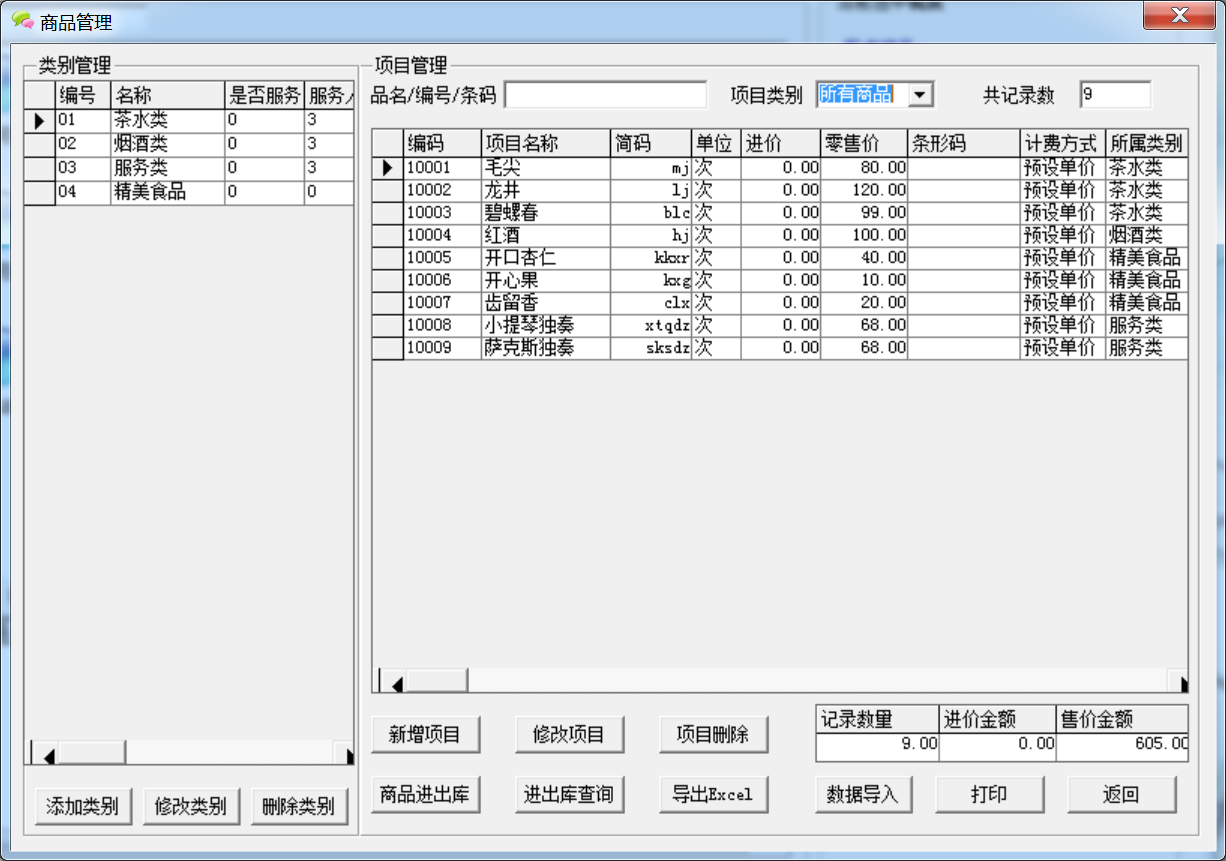The width and height of the screenshot is (1226, 861).
Task: Click the 项目删除 button
Action: 714,735
